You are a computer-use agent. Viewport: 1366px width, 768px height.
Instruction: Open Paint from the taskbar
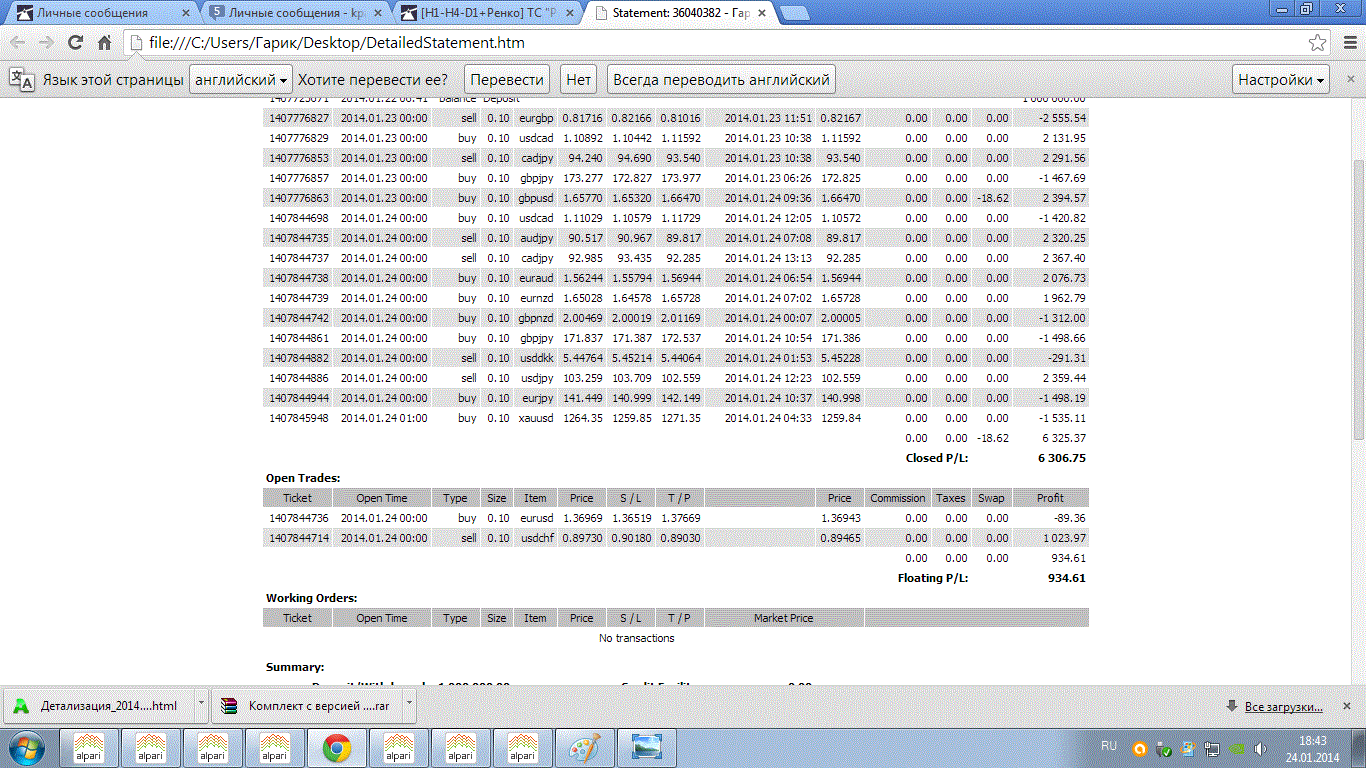(583, 748)
